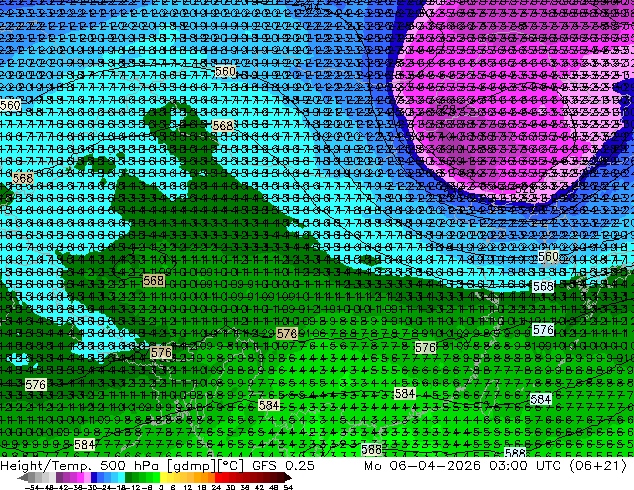Click the 'GFS 0.25' model label
This screenshot has height=490, width=634.
tap(283, 465)
